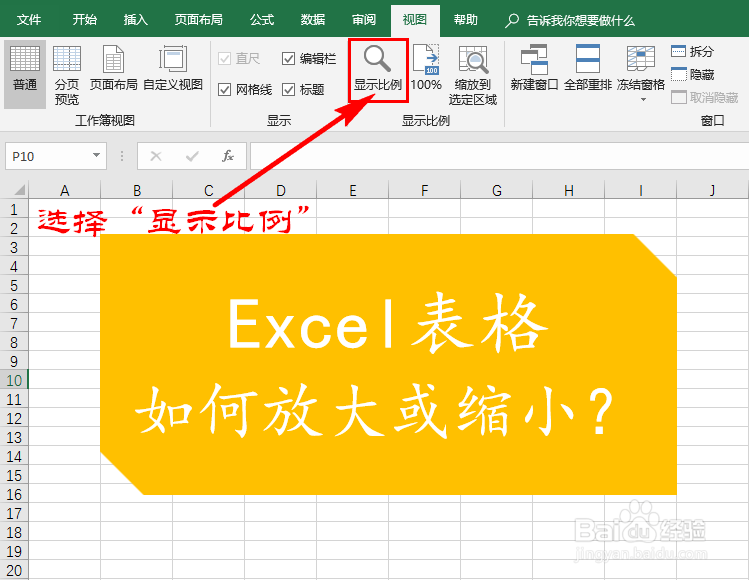Viewport: 749px width, 580px height.
Task: Select row 16 header
Action: 14,494
